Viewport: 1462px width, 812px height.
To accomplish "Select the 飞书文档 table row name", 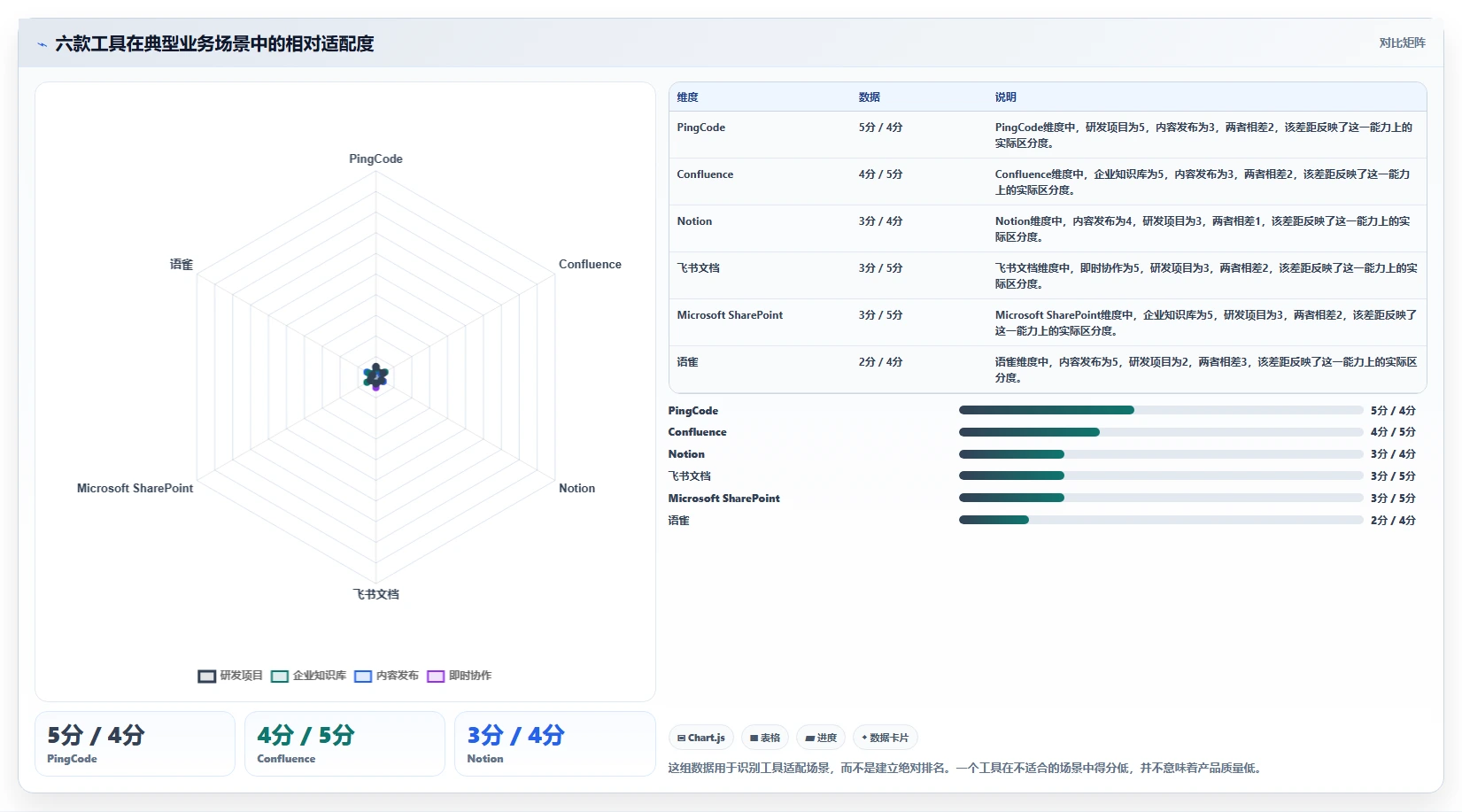I will 699,268.
